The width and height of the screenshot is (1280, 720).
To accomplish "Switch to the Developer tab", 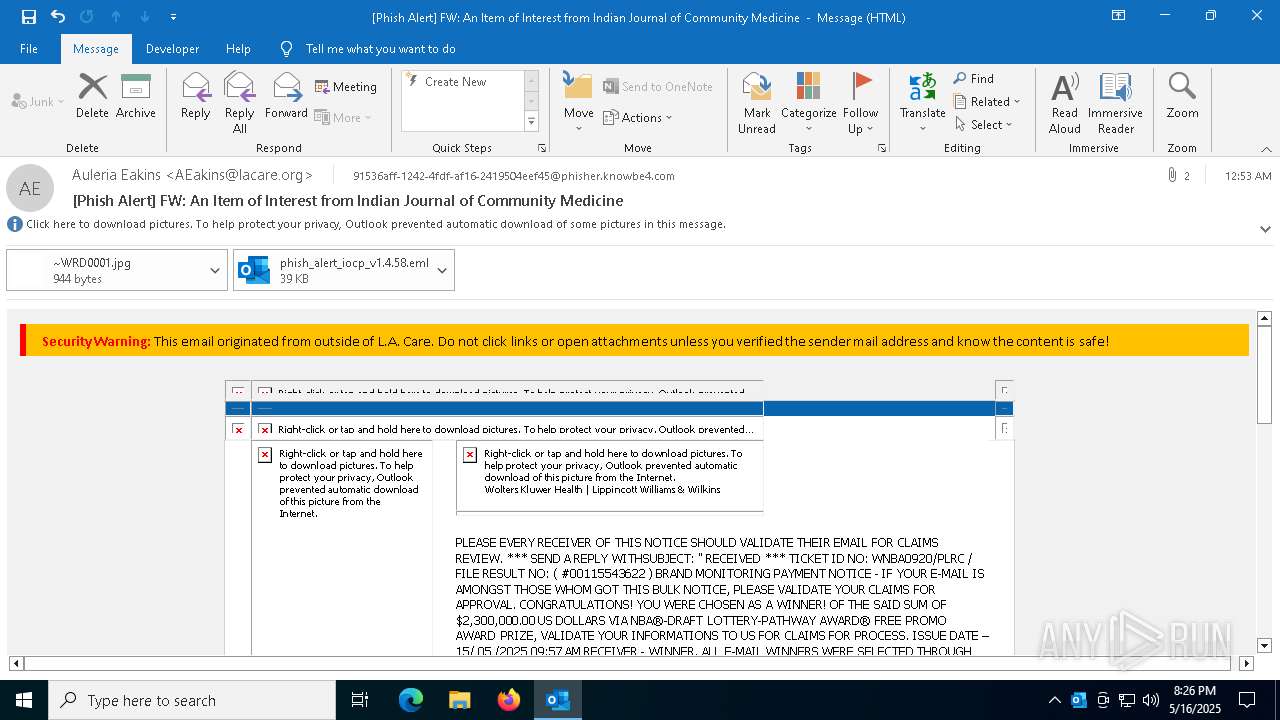I will click(172, 49).
